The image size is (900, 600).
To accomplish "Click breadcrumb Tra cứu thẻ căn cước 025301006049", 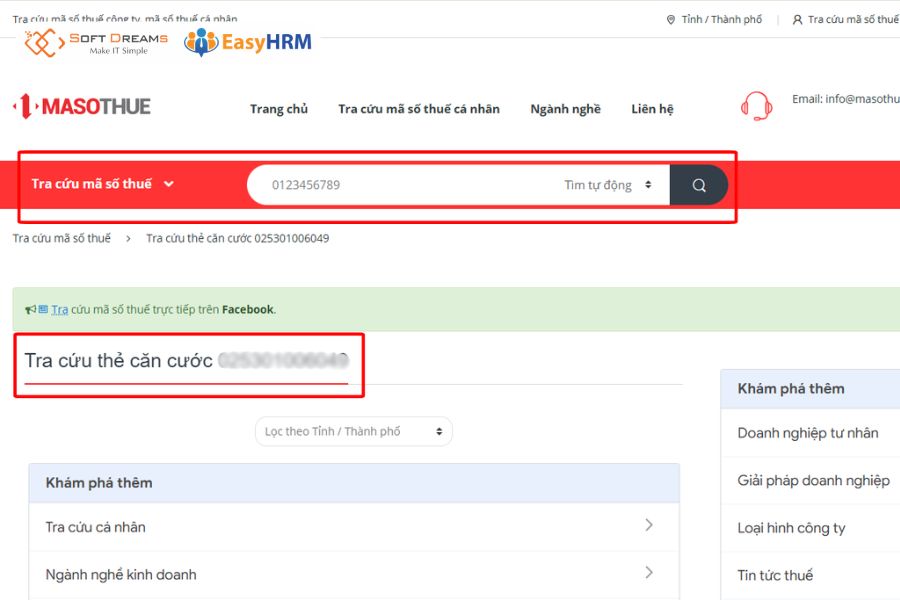I will [x=238, y=238].
